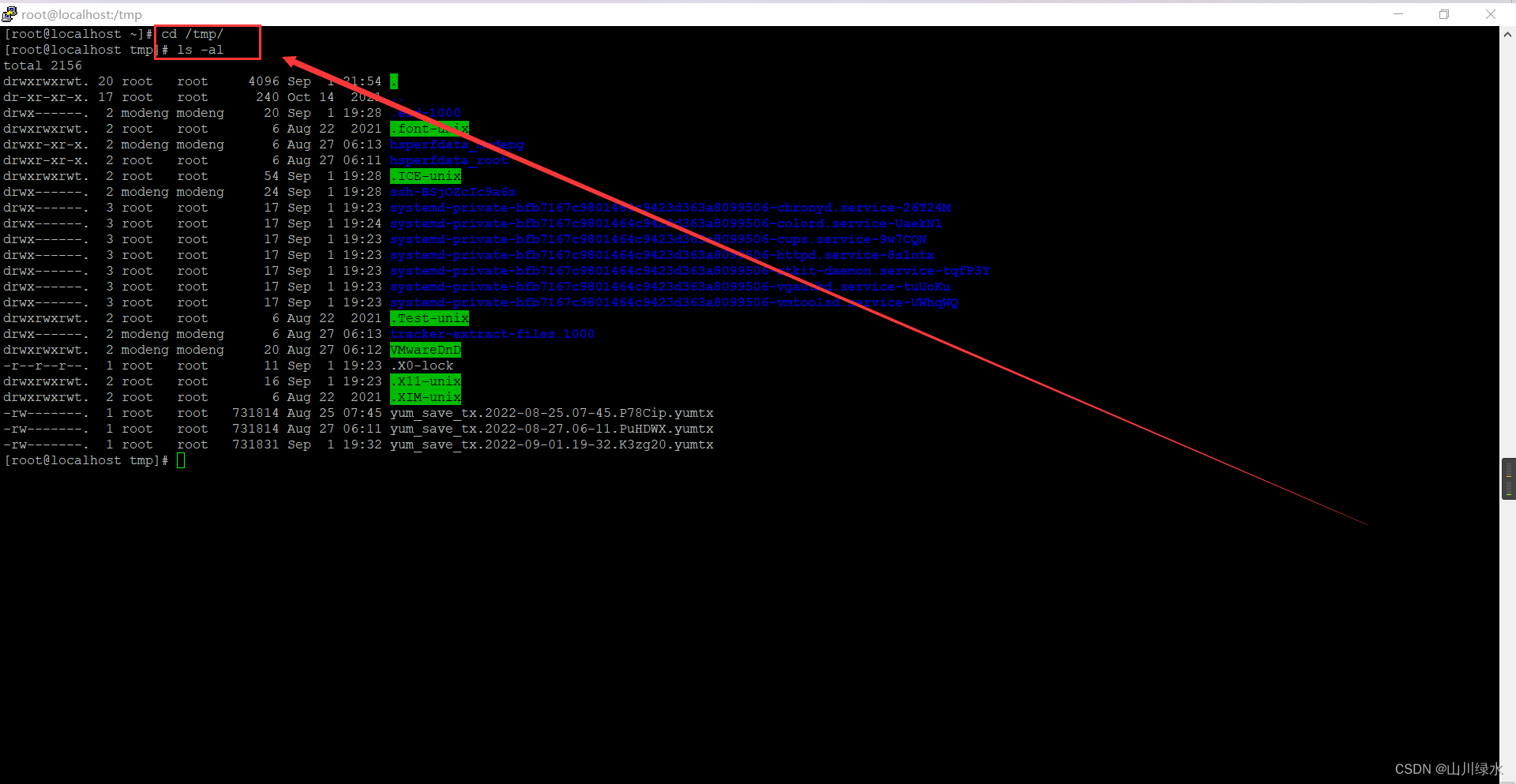Click the yum_save_tx.2022-08-27 file name
1516x784 pixels.
point(552,429)
